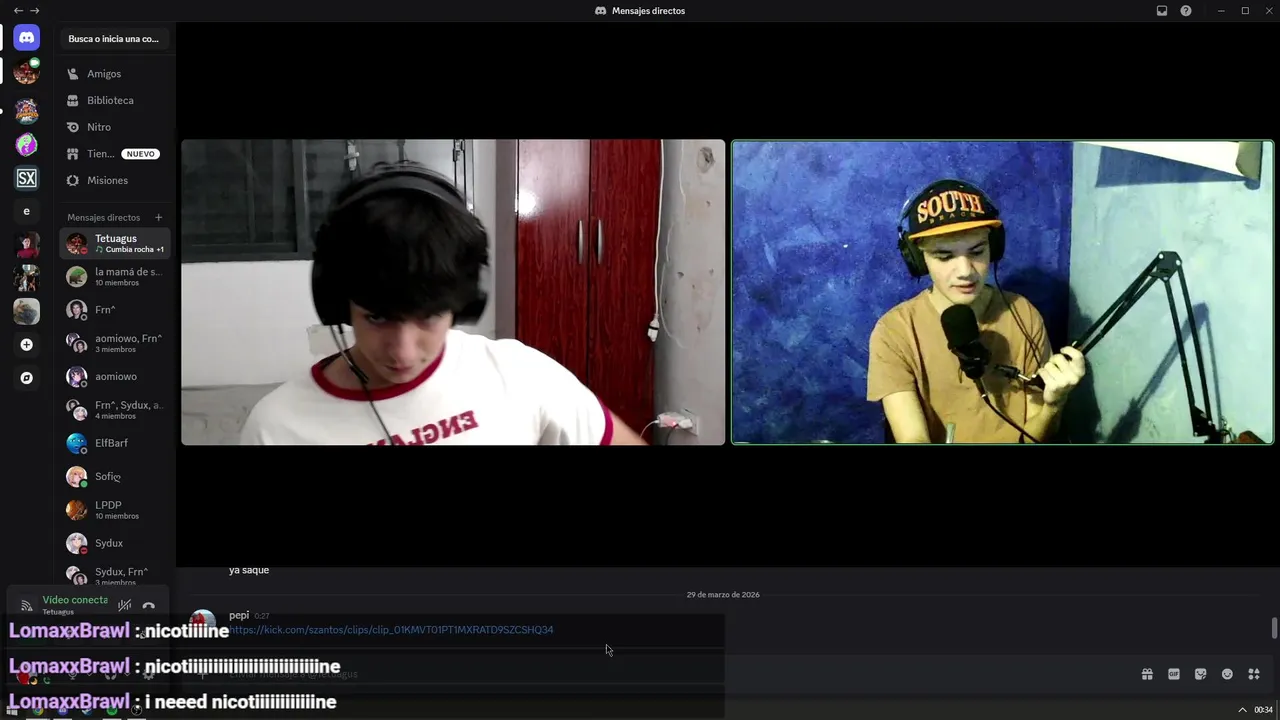Viewport: 1280px width, 720px height.
Task: Open the green and pink server icon
Action: [27, 145]
